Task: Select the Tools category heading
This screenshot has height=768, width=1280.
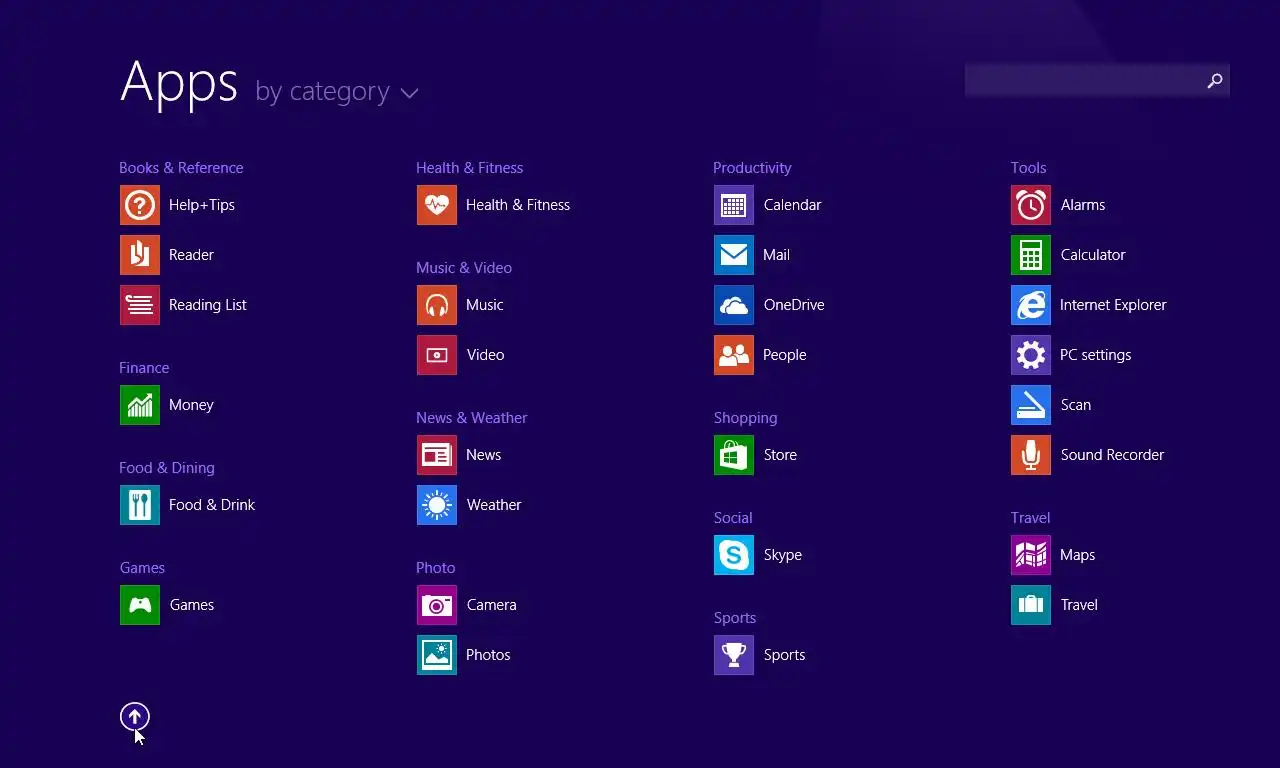Action: (x=1028, y=168)
